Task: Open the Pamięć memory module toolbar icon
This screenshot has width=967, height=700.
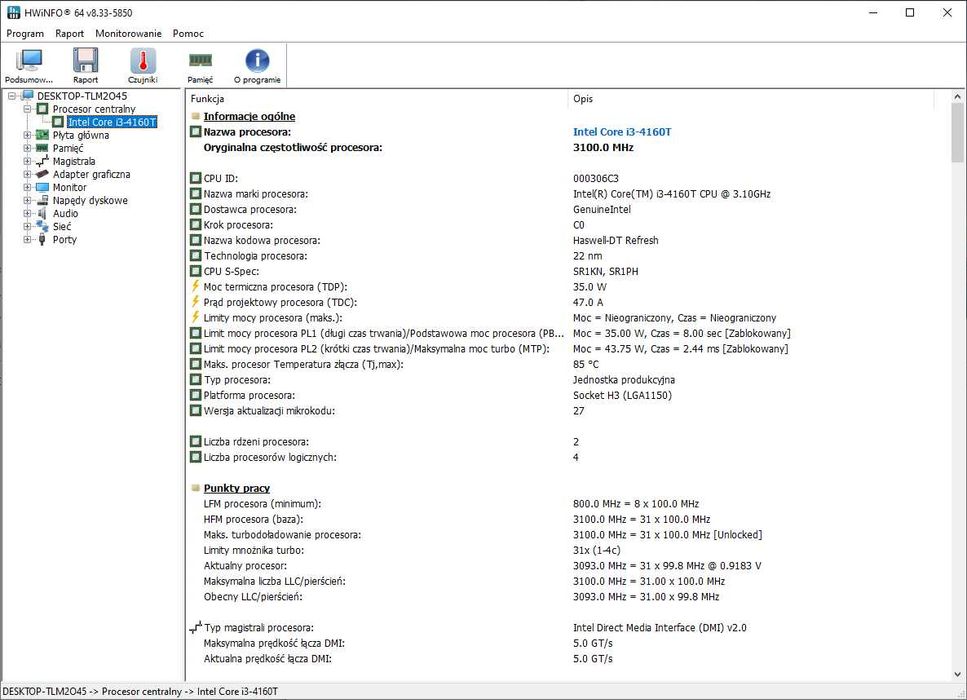Action: [200, 60]
